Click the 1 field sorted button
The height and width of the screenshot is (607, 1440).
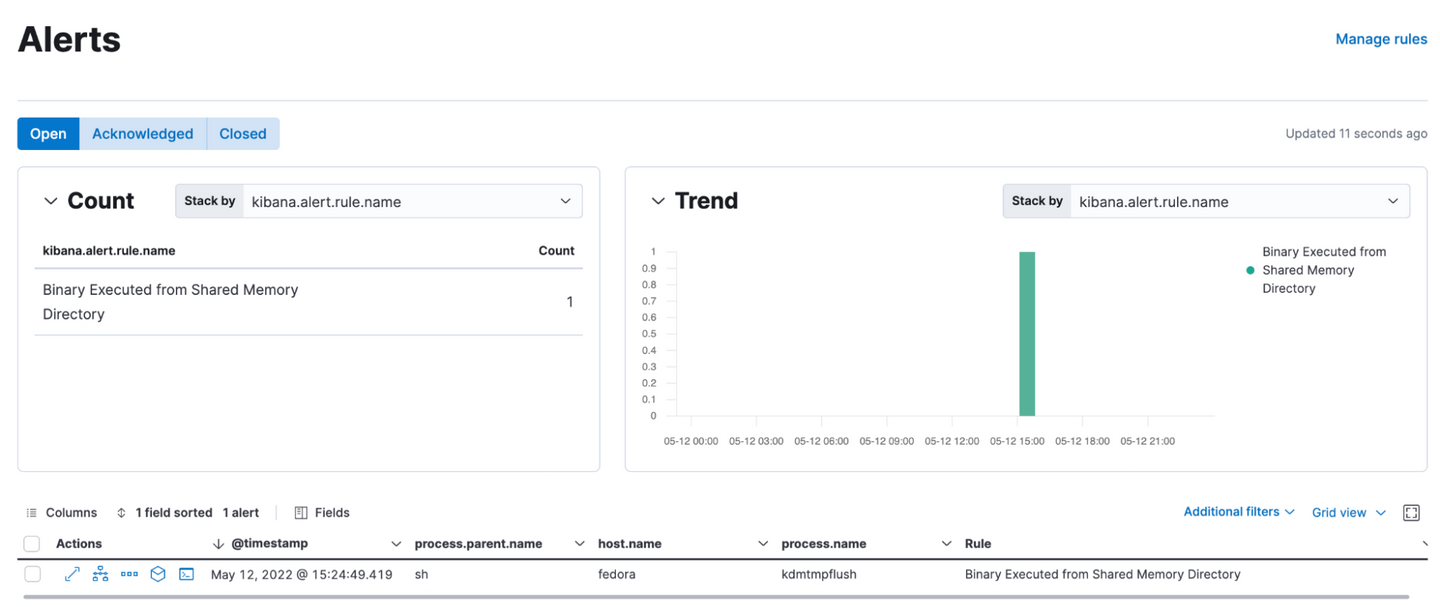165,512
